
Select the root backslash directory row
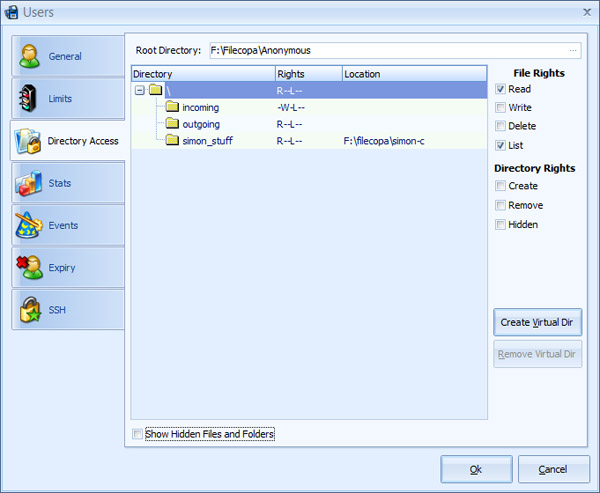(x=309, y=91)
